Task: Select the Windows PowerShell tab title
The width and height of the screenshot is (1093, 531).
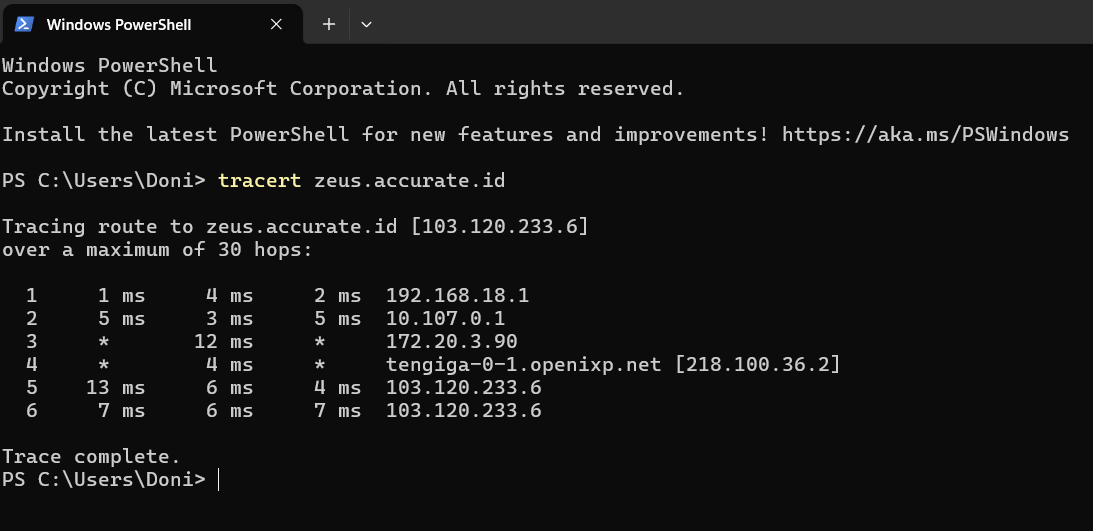Action: point(119,24)
